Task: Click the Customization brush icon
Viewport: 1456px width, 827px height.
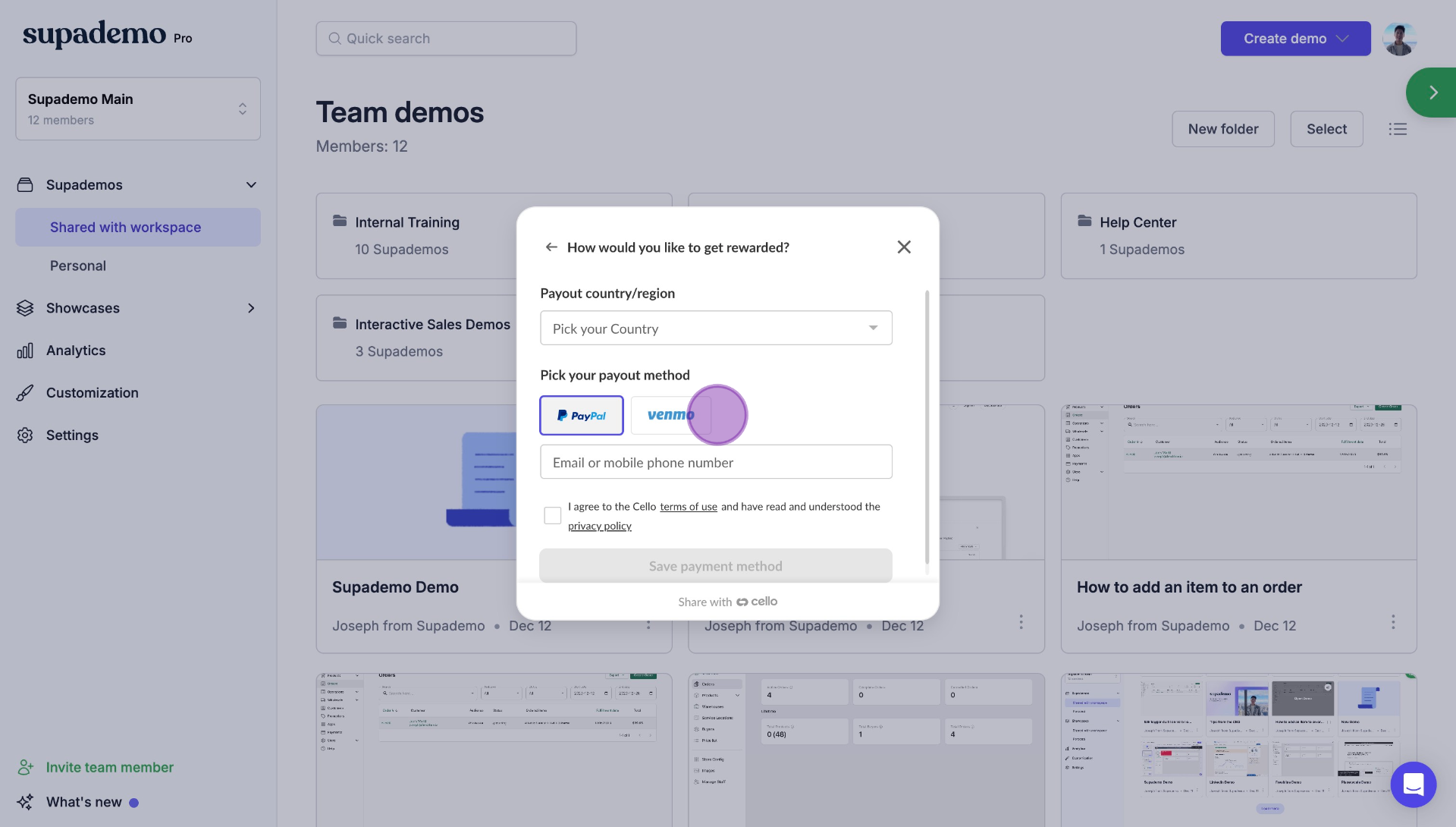Action: (25, 393)
